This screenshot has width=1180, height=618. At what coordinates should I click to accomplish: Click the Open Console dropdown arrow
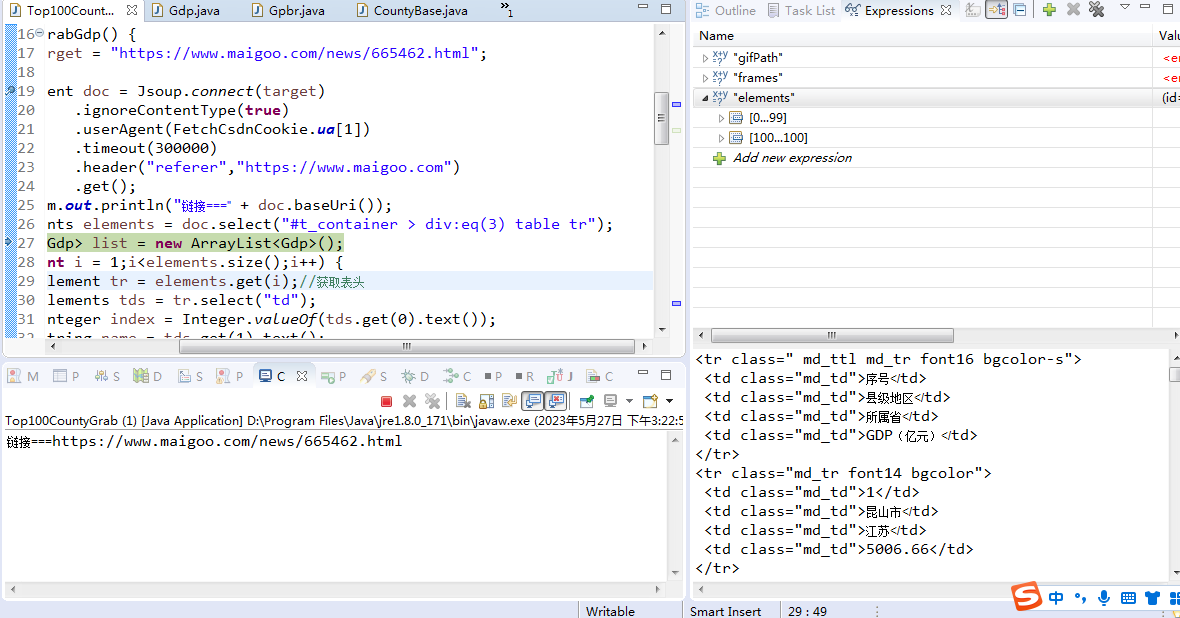[x=668, y=401]
